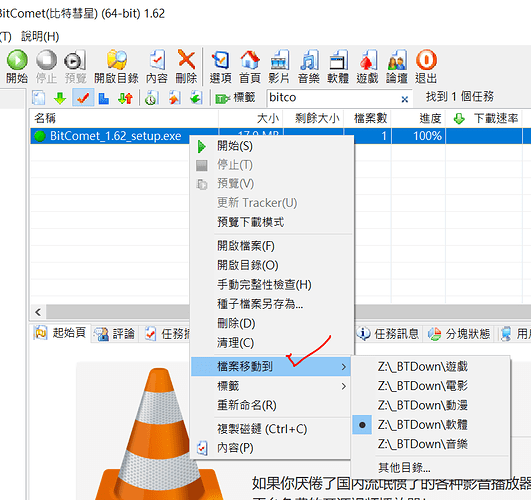Click the bitco search input field
Screen dimensions: 531x500
333,98
